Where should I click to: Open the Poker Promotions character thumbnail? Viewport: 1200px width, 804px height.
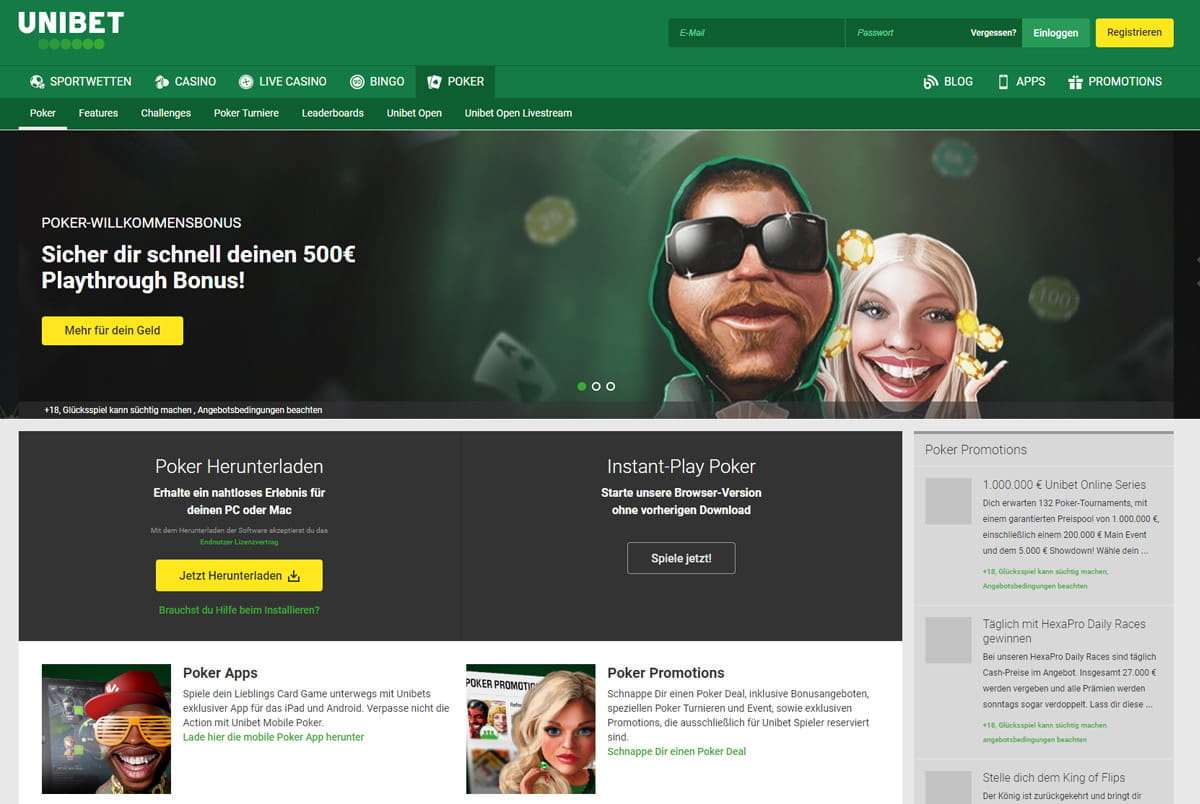click(531, 729)
